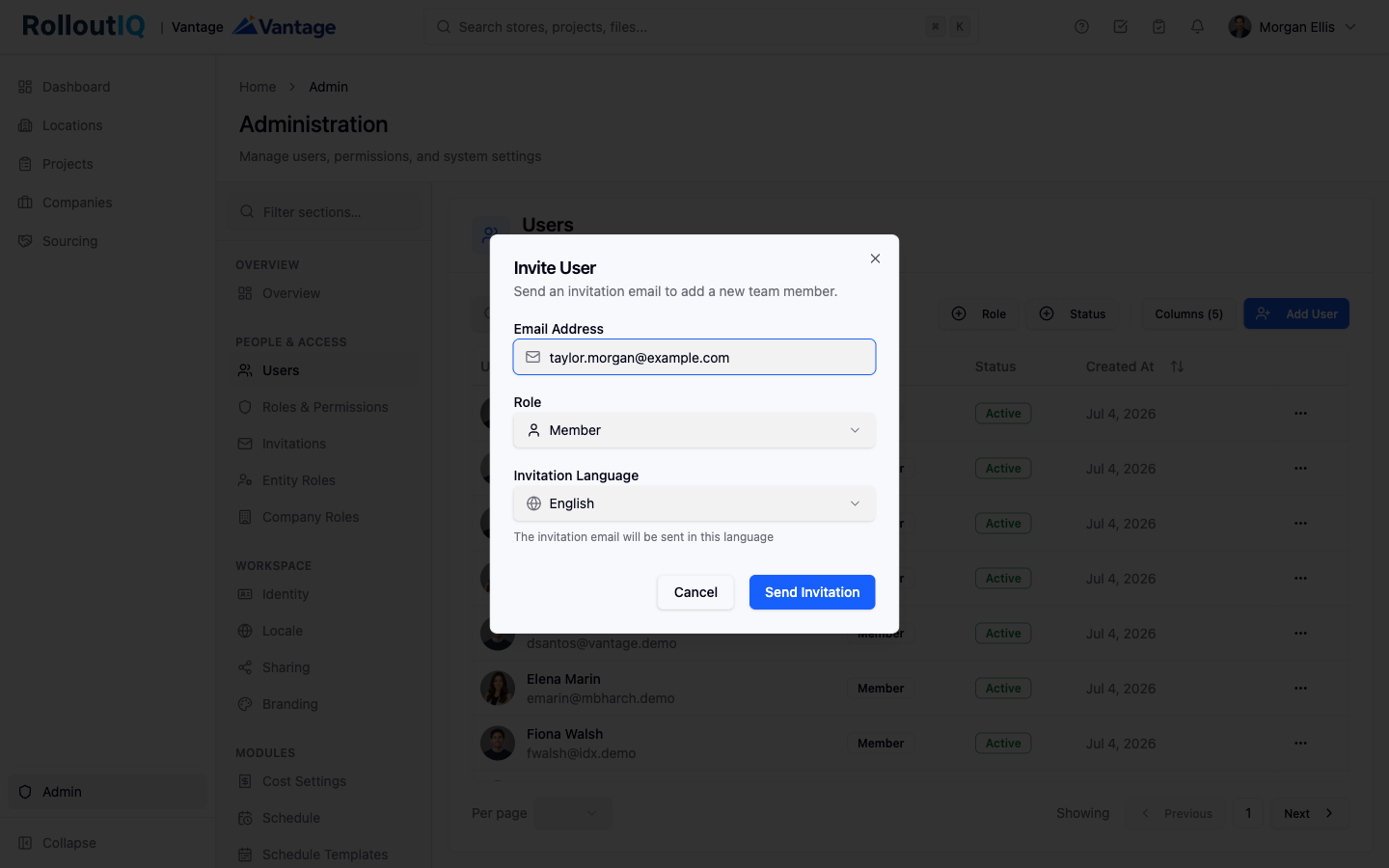
Task: Open the Status filter
Action: pyautogui.click(x=1073, y=313)
